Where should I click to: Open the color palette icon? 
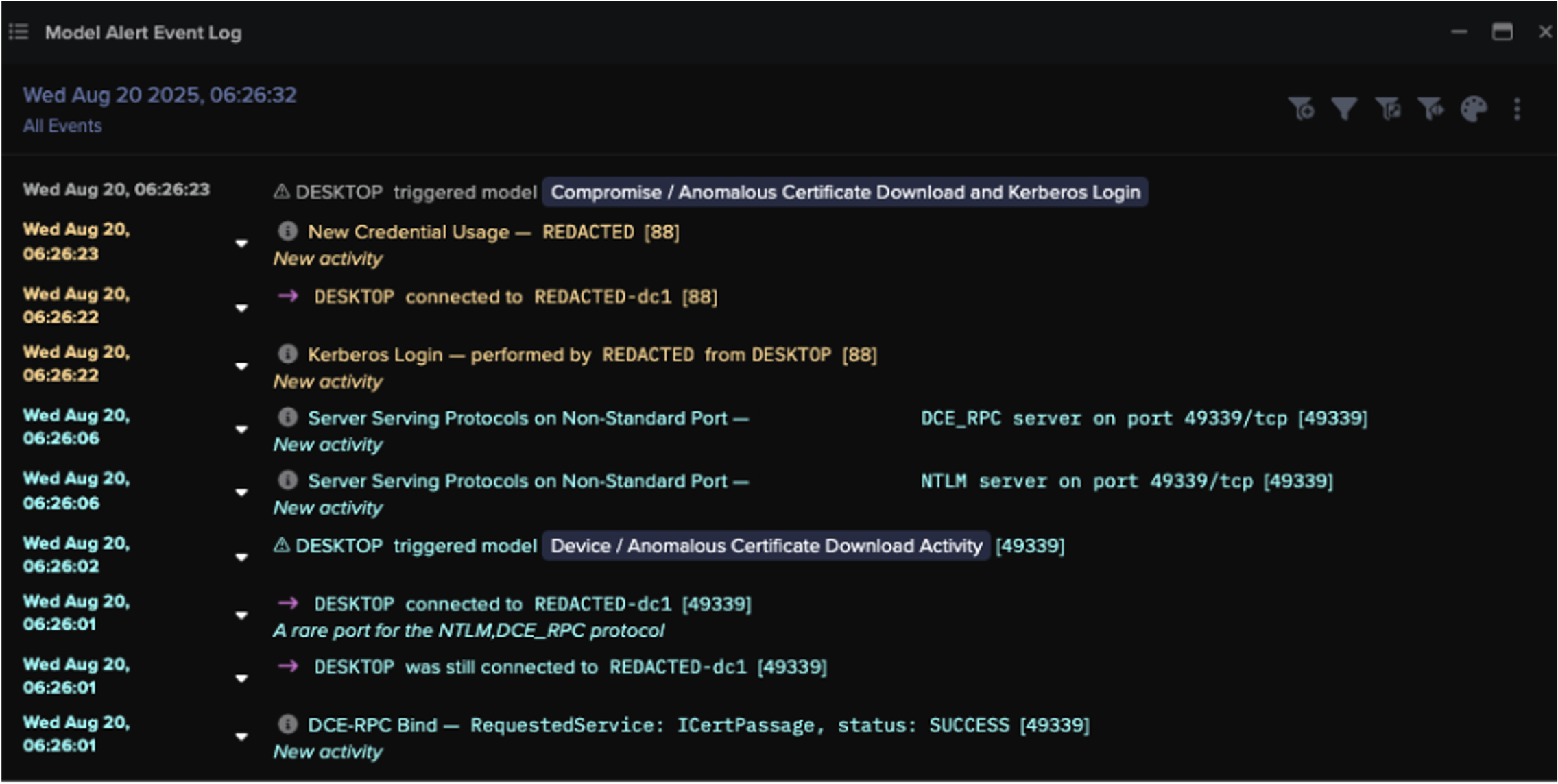click(1474, 109)
